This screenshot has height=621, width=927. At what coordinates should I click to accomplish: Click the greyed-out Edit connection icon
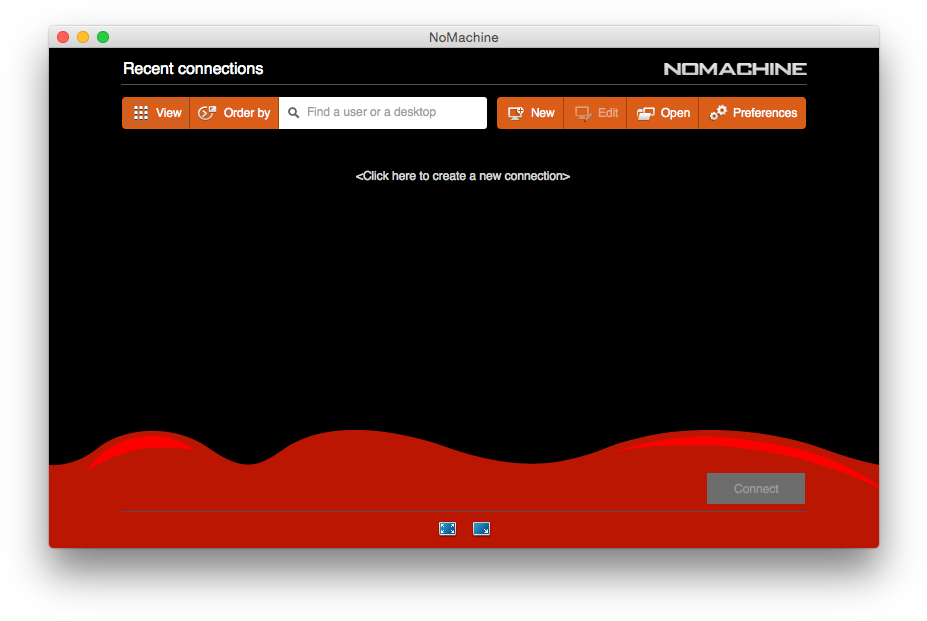tap(583, 113)
